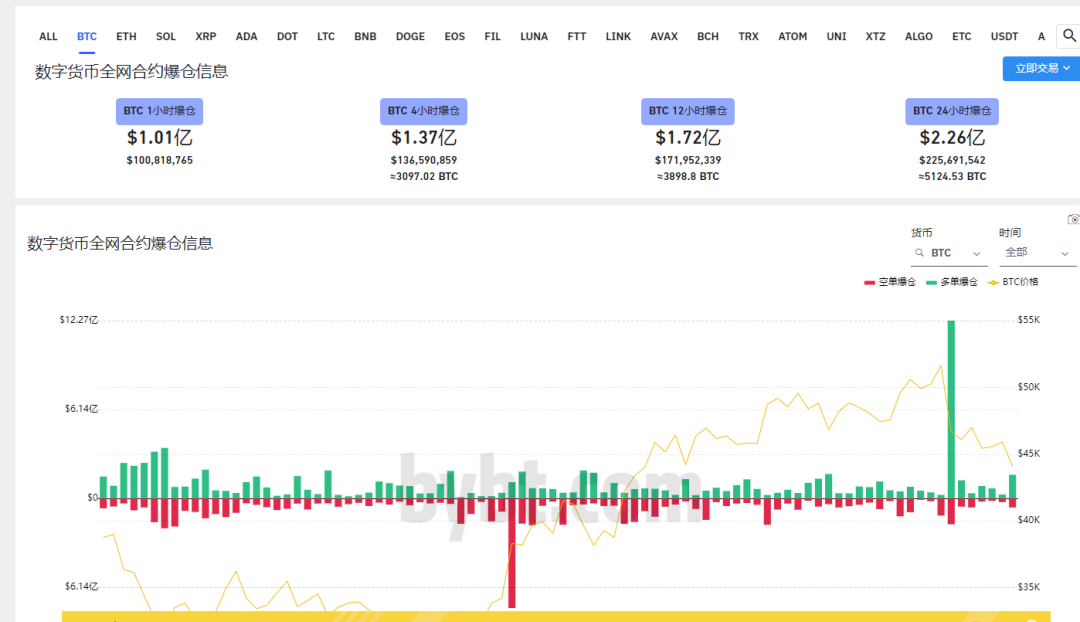Click the $1.01亿 headline figure
1080x622 pixels.
point(159,138)
